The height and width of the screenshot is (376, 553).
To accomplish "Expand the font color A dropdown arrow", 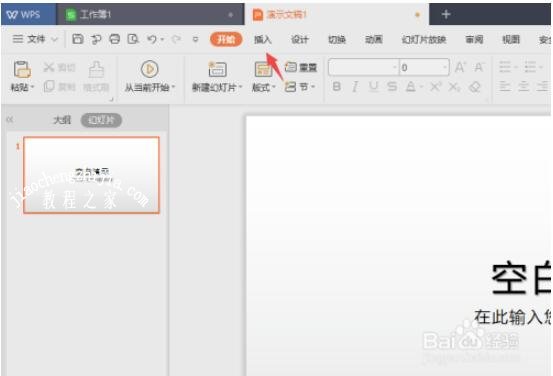I will [421, 87].
